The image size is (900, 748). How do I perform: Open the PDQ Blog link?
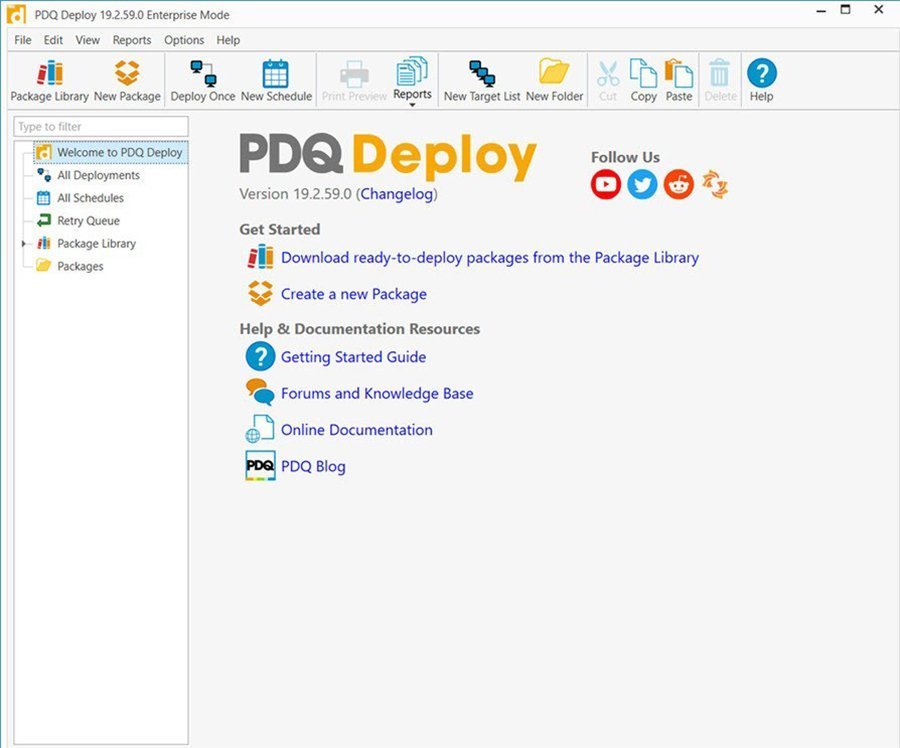[313, 466]
